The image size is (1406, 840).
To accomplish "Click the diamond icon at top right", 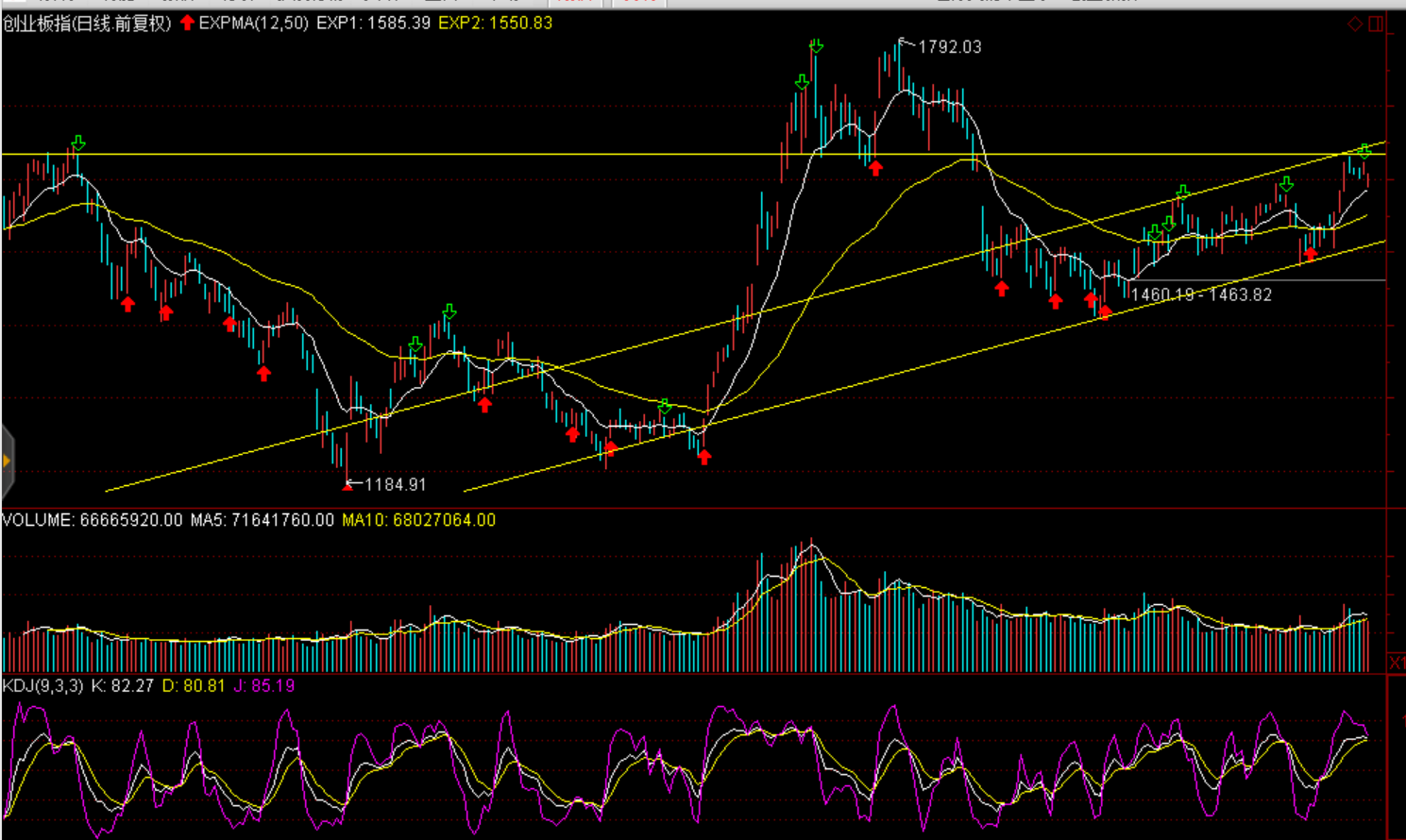I will 1355,24.
